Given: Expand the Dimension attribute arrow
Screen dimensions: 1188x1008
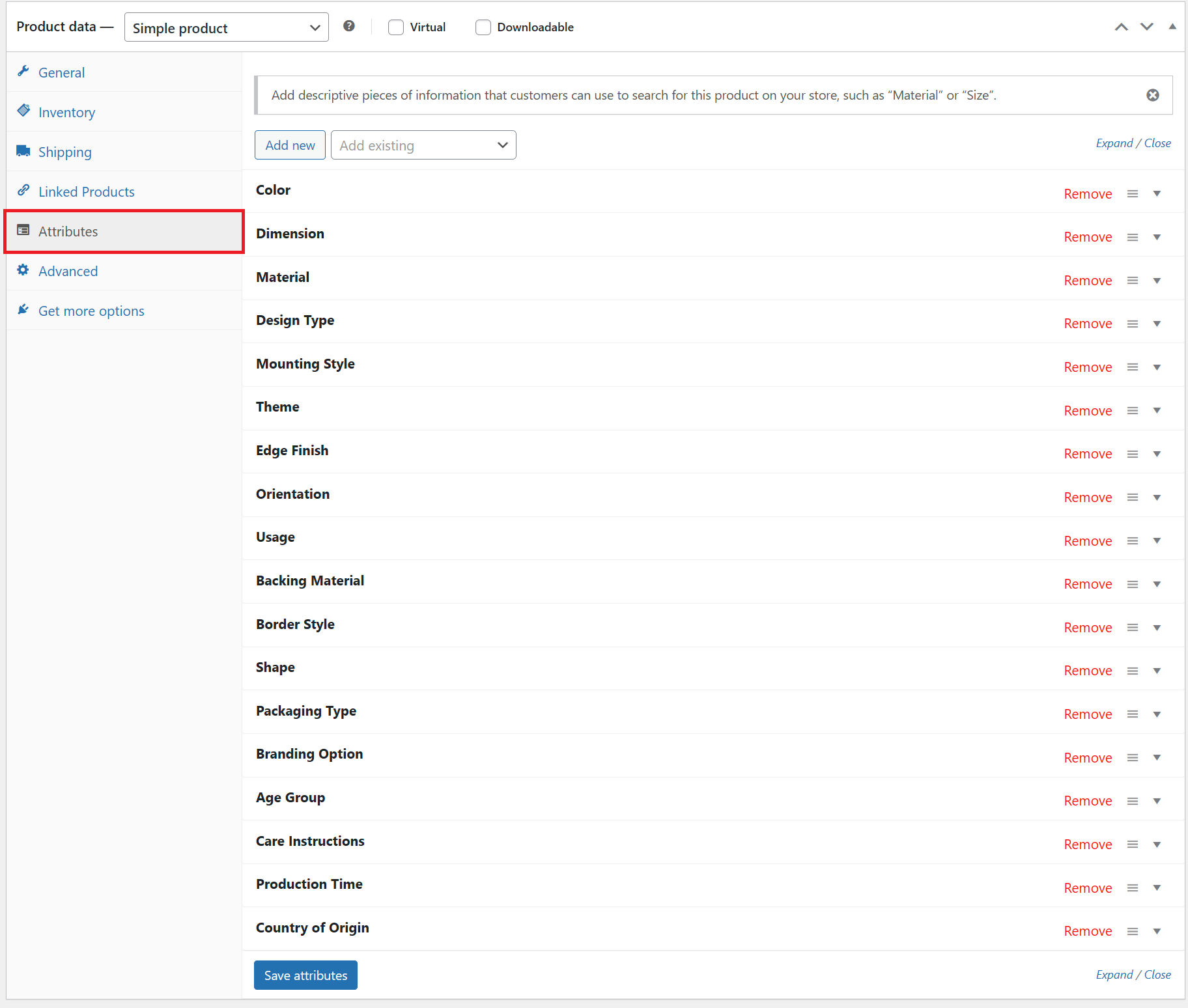Looking at the screenshot, I should pyautogui.click(x=1157, y=237).
